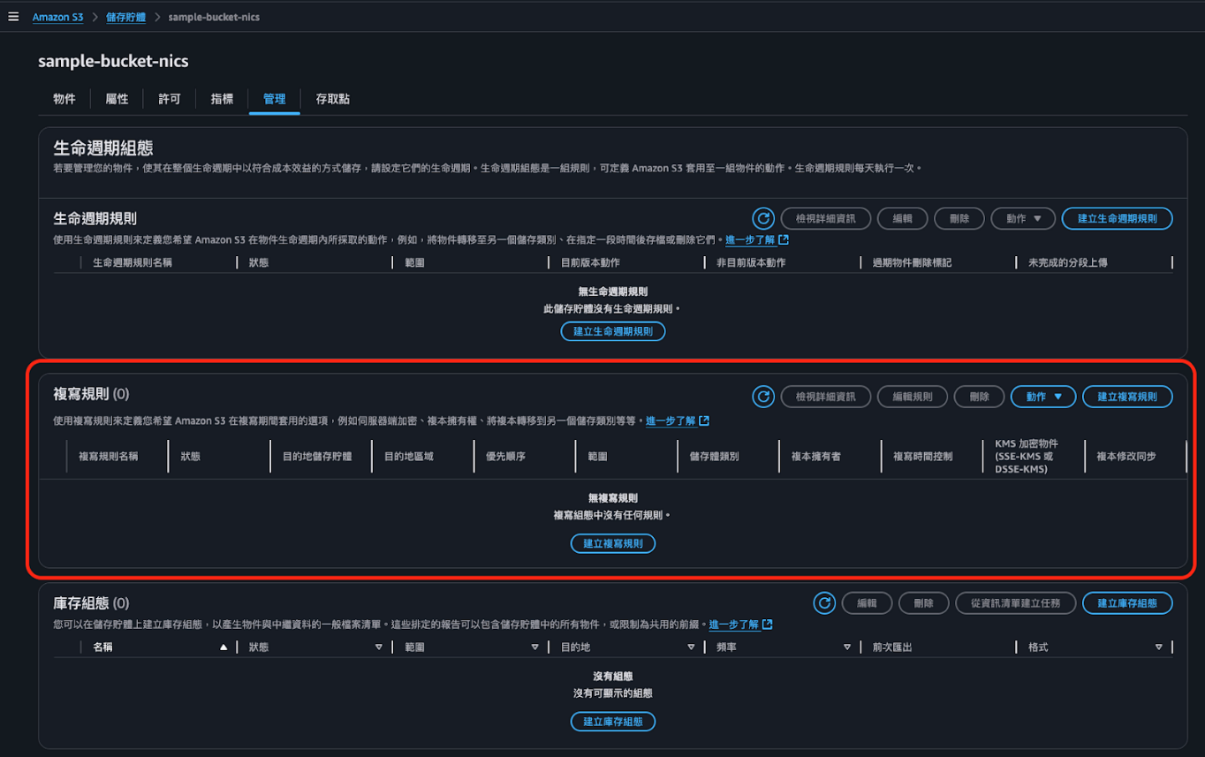Open the navigation sidebar menu
Screen dimensions: 1205x757
(x=14, y=16)
